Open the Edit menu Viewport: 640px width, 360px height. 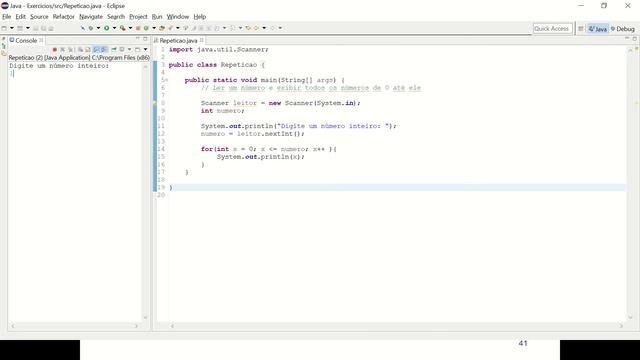point(20,17)
